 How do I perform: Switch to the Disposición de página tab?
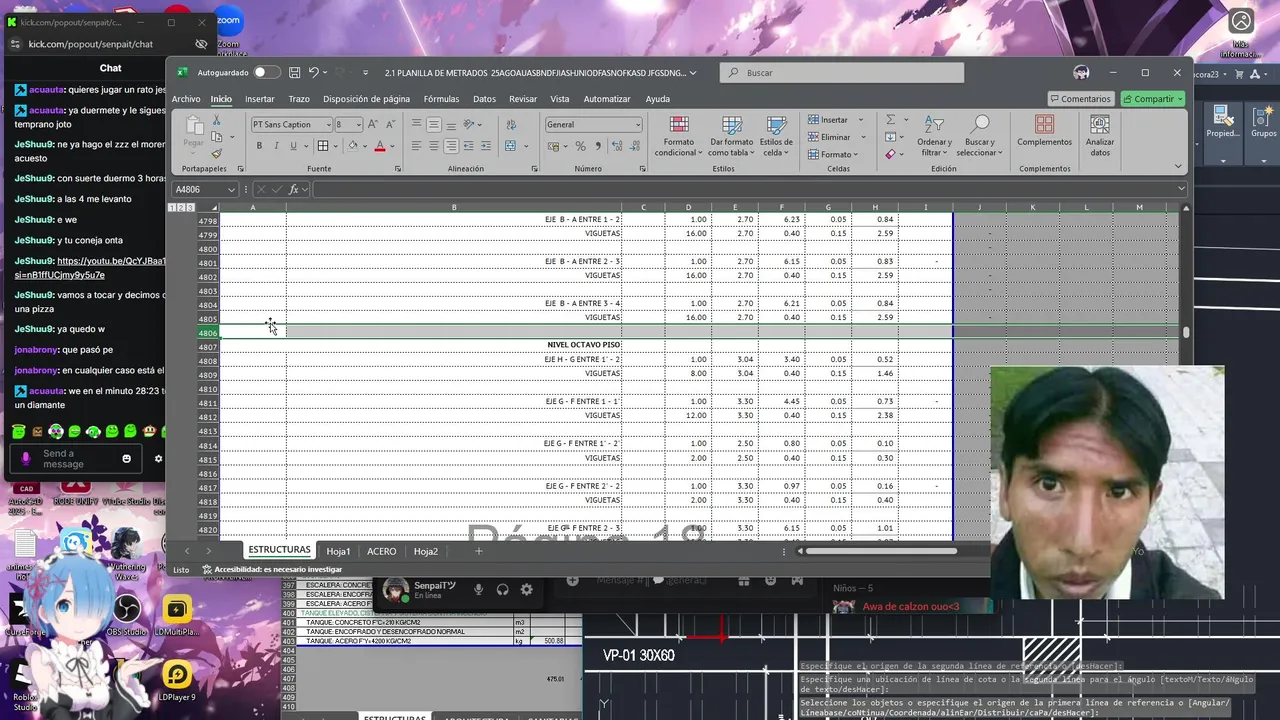point(366,99)
